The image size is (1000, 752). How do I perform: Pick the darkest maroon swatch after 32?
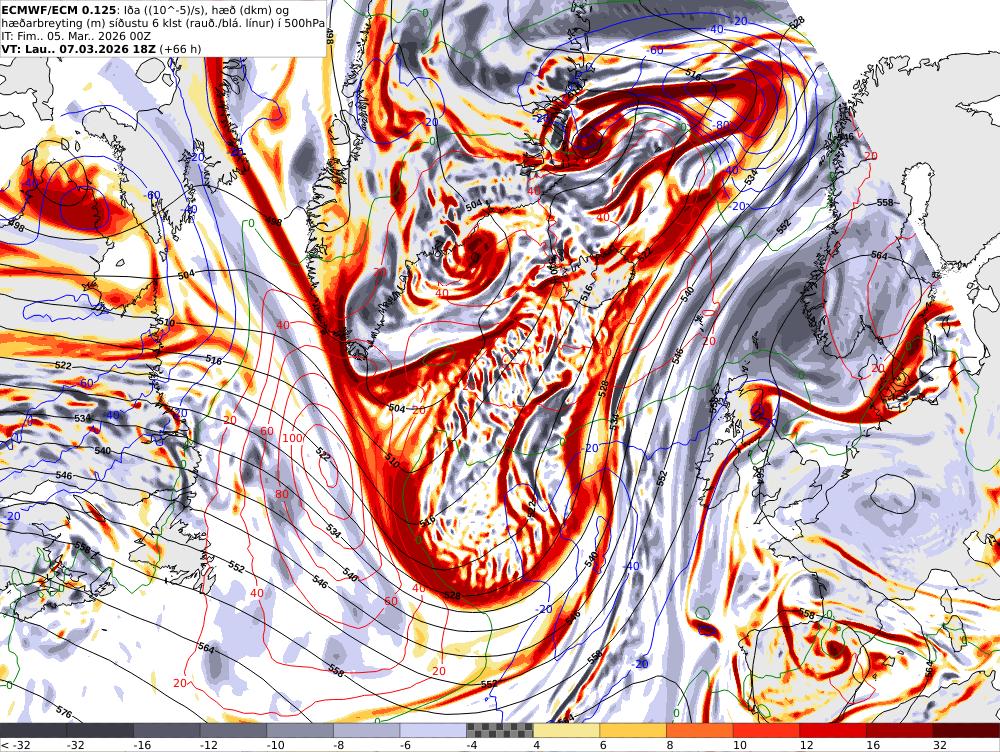click(967, 730)
